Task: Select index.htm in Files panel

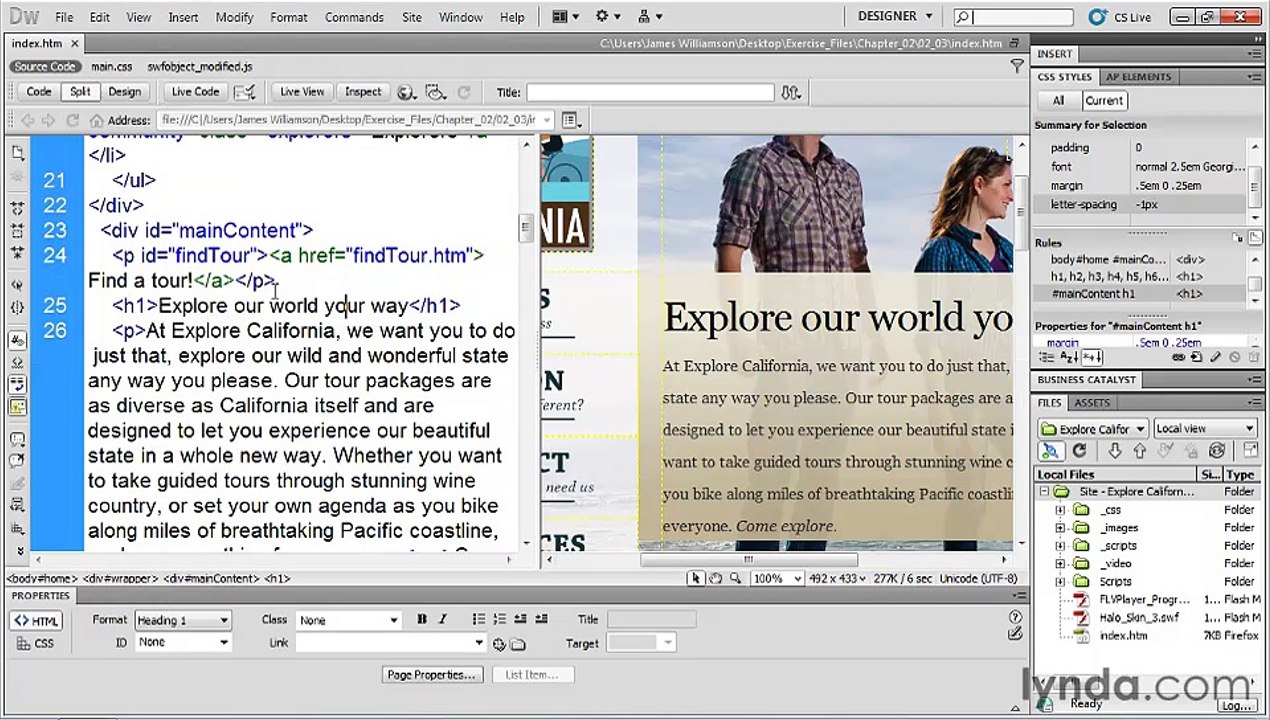Action: pyautogui.click(x=1123, y=635)
